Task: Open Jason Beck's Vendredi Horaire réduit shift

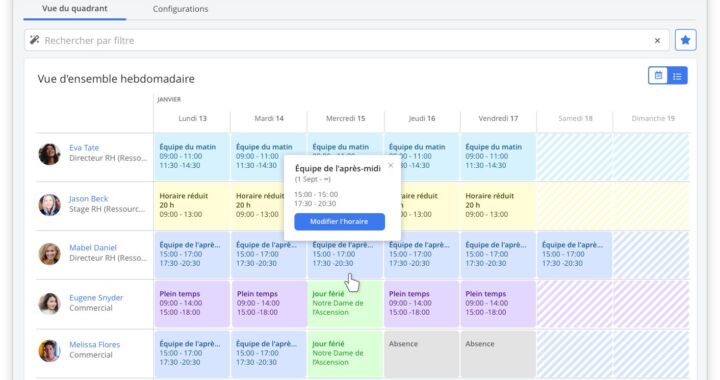Action: click(498, 206)
